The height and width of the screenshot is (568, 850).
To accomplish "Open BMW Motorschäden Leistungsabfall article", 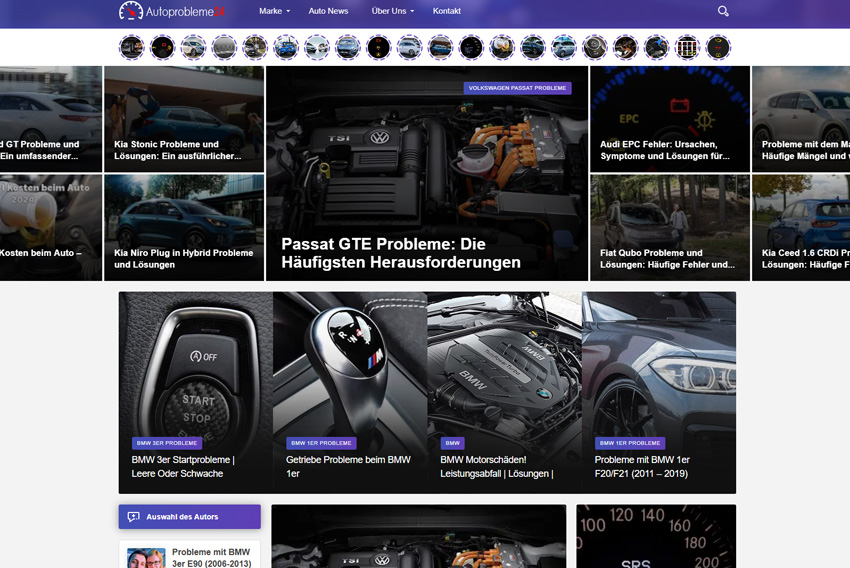I will pos(497,467).
